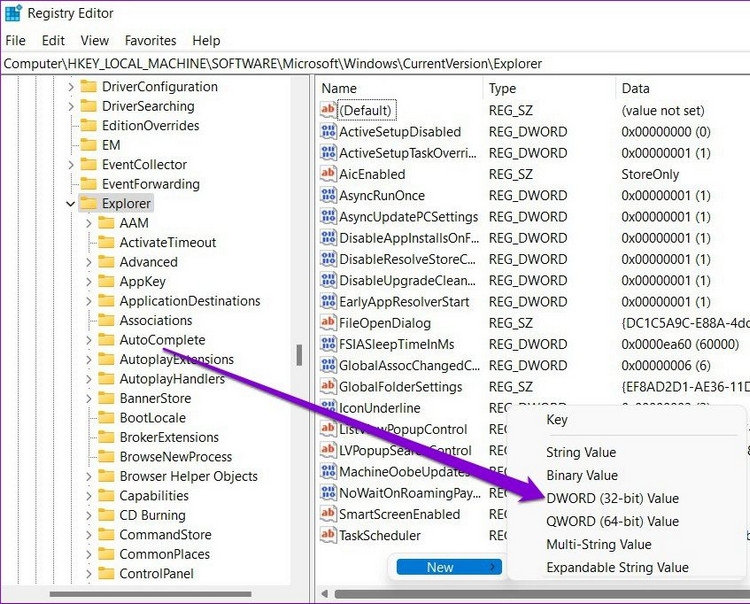Select the ApplicationDestinations key
This screenshot has height=604, width=750.
(x=190, y=301)
